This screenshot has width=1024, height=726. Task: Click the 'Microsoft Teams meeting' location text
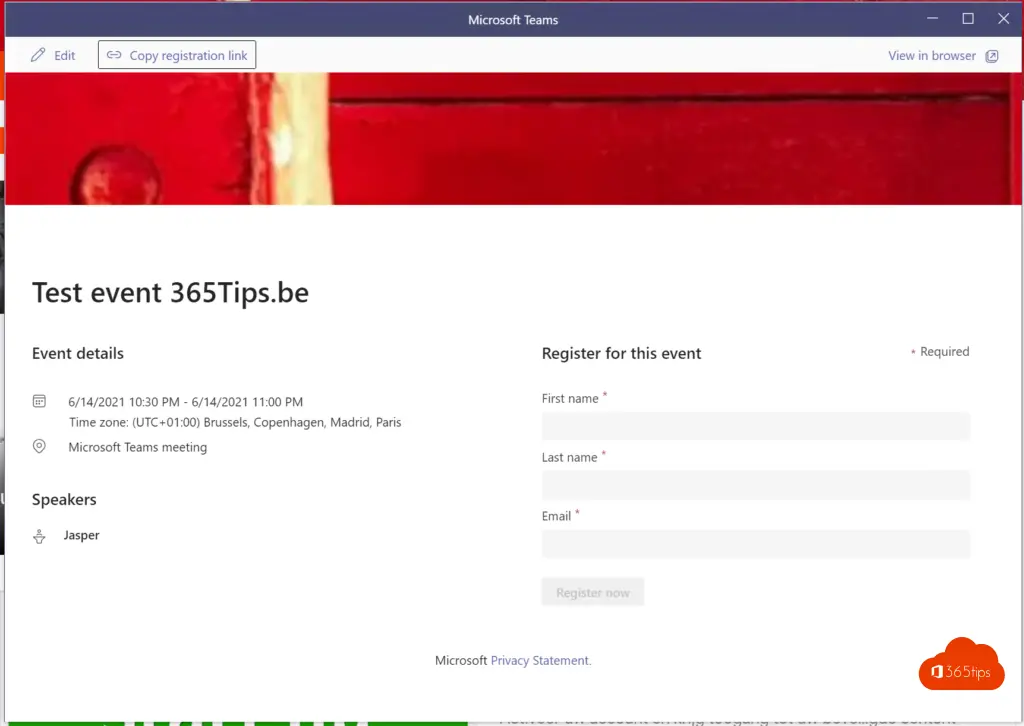[138, 447]
